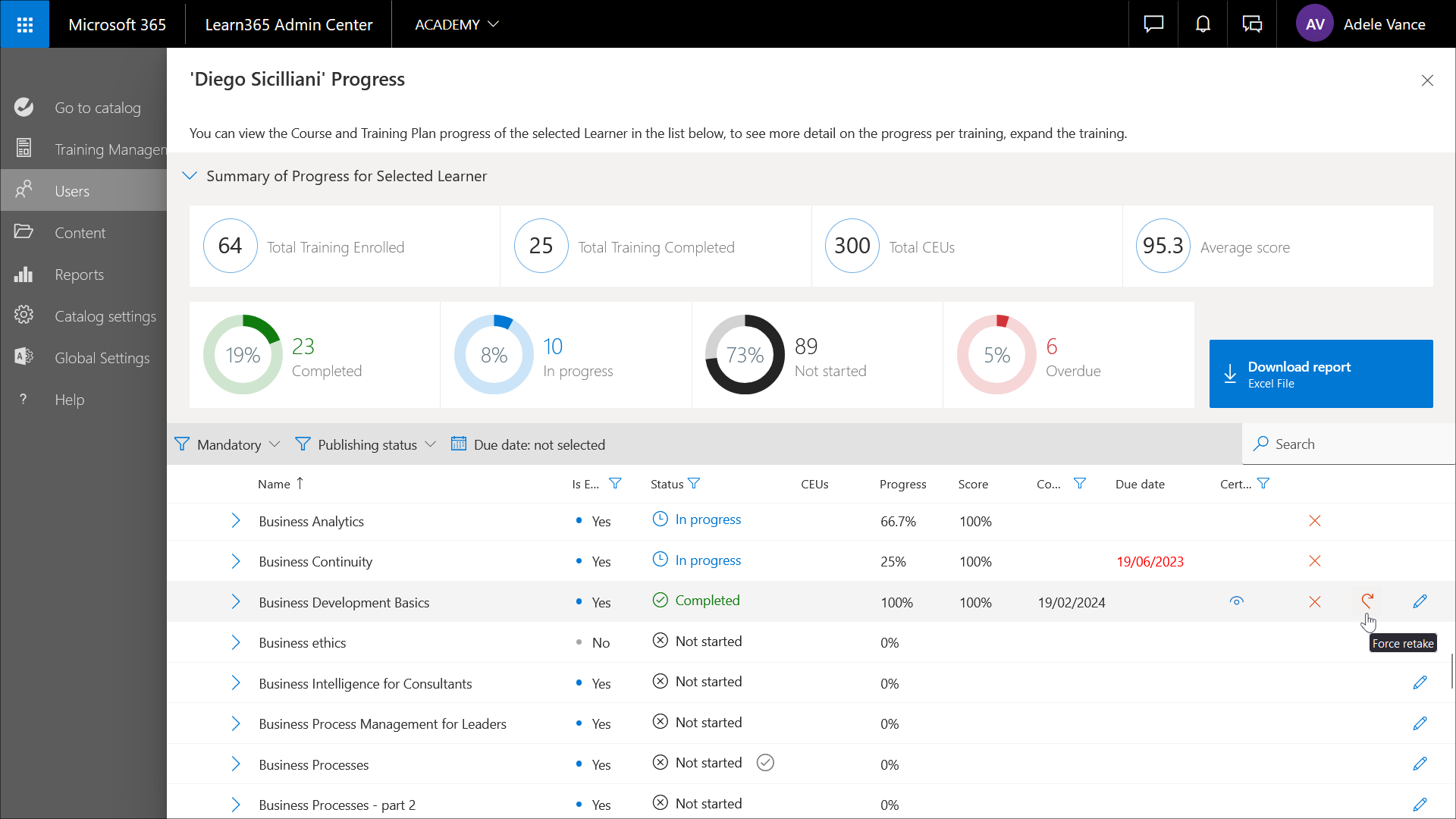Open the Microsoft 365 app launcher

coord(24,24)
